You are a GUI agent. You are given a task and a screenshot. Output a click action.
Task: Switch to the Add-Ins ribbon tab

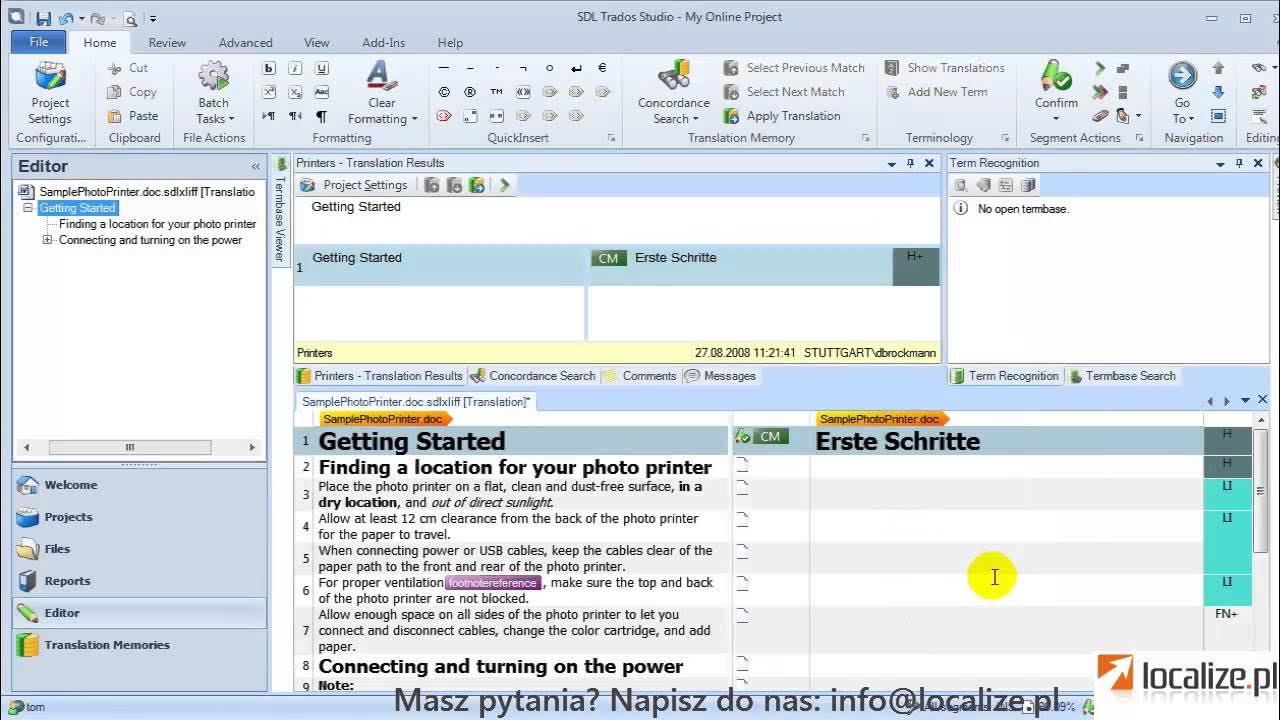(x=383, y=43)
